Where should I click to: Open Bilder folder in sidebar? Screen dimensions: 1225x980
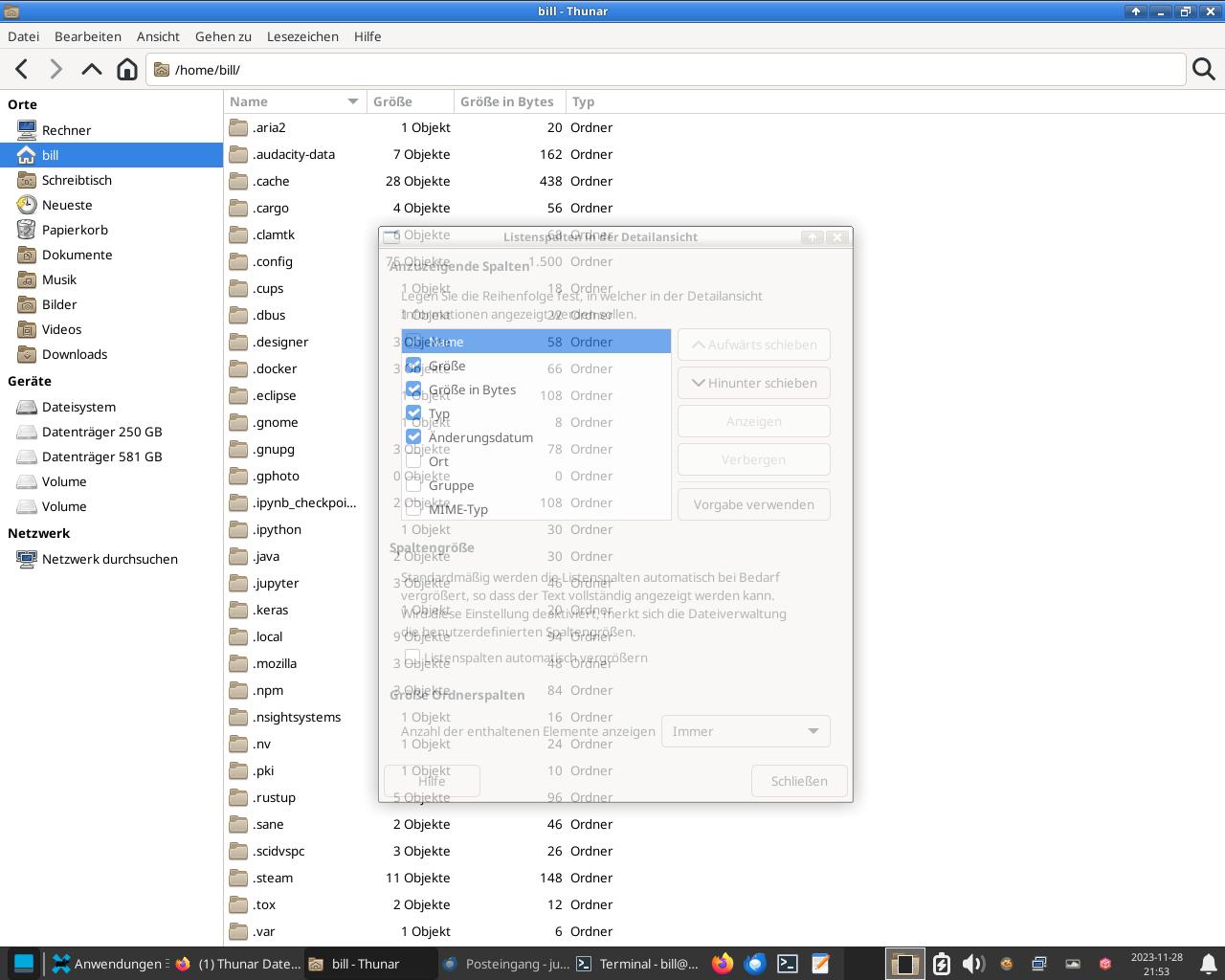[111, 304]
